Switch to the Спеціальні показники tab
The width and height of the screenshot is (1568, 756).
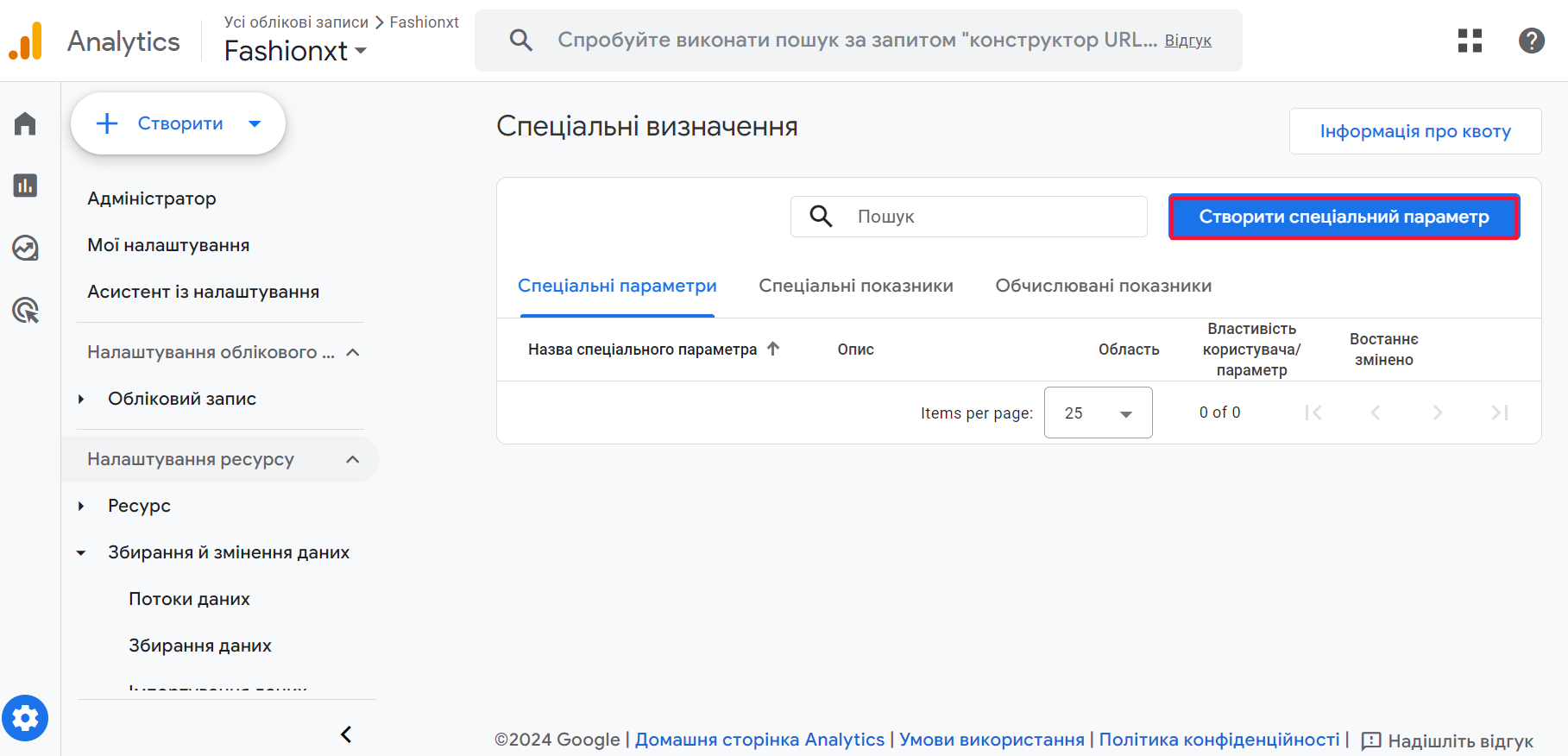(856, 286)
